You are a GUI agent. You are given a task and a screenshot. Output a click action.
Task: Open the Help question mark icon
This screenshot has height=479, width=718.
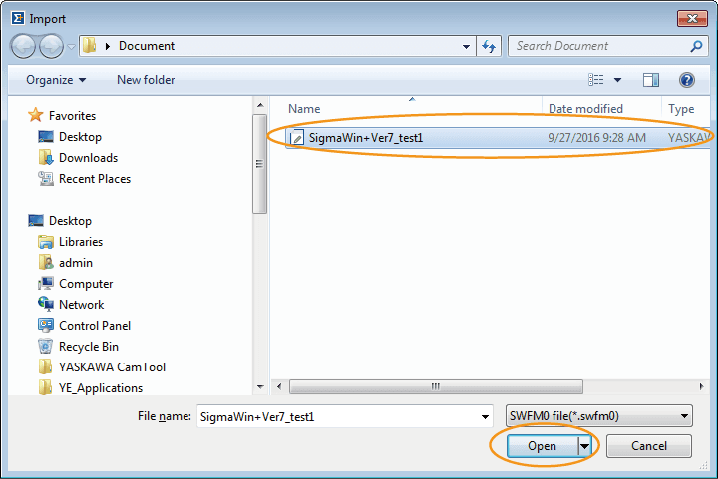click(x=687, y=80)
